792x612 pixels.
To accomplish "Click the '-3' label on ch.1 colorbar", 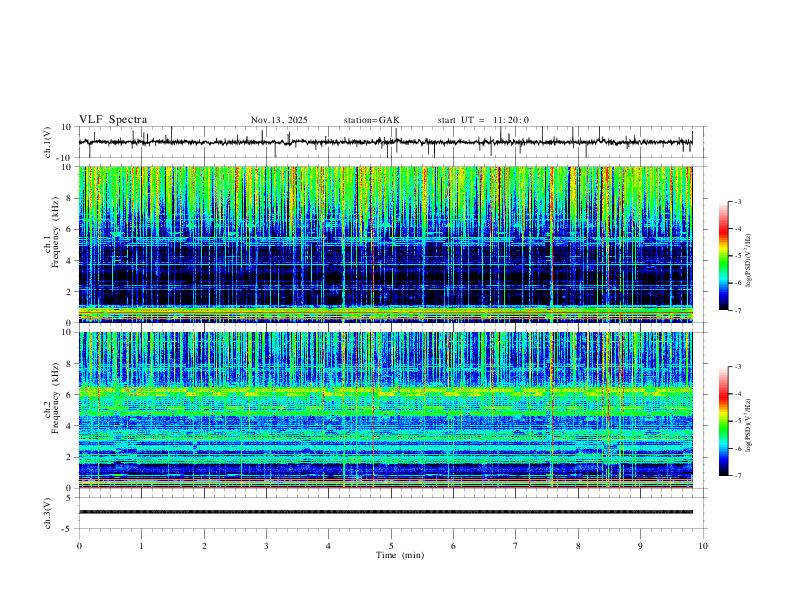I will click(737, 201).
